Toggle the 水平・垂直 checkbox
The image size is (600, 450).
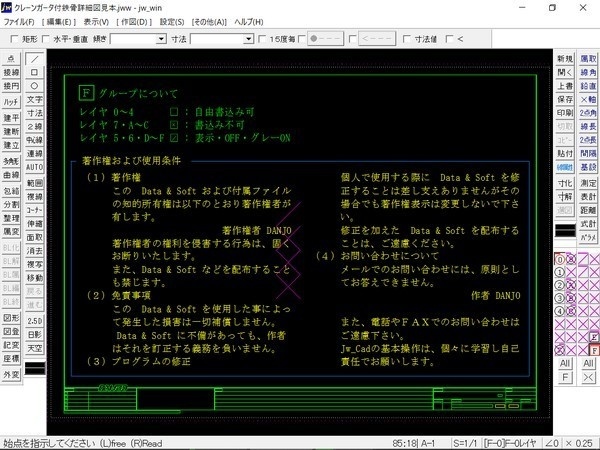point(46,39)
